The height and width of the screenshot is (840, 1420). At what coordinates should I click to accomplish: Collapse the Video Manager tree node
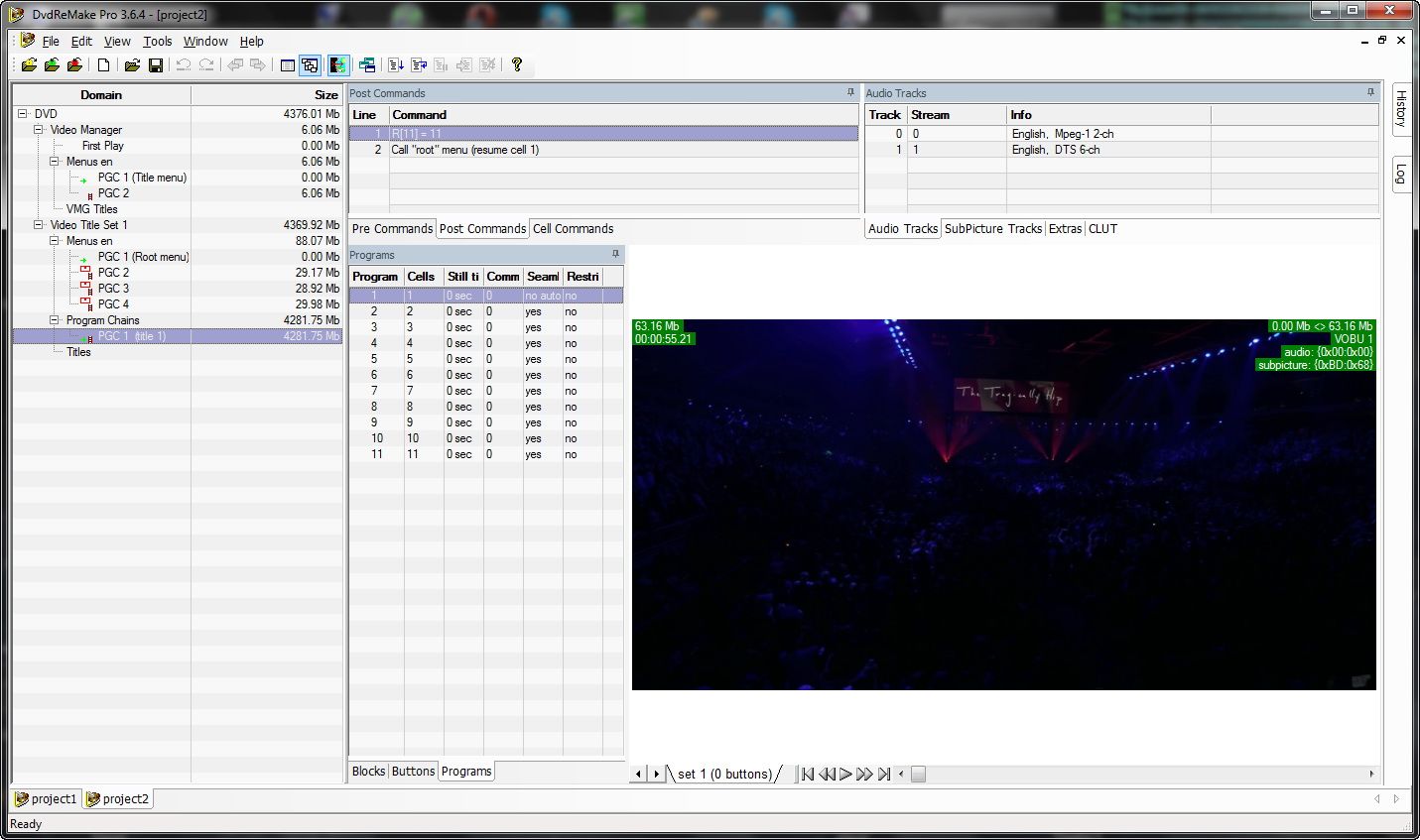click(39, 130)
